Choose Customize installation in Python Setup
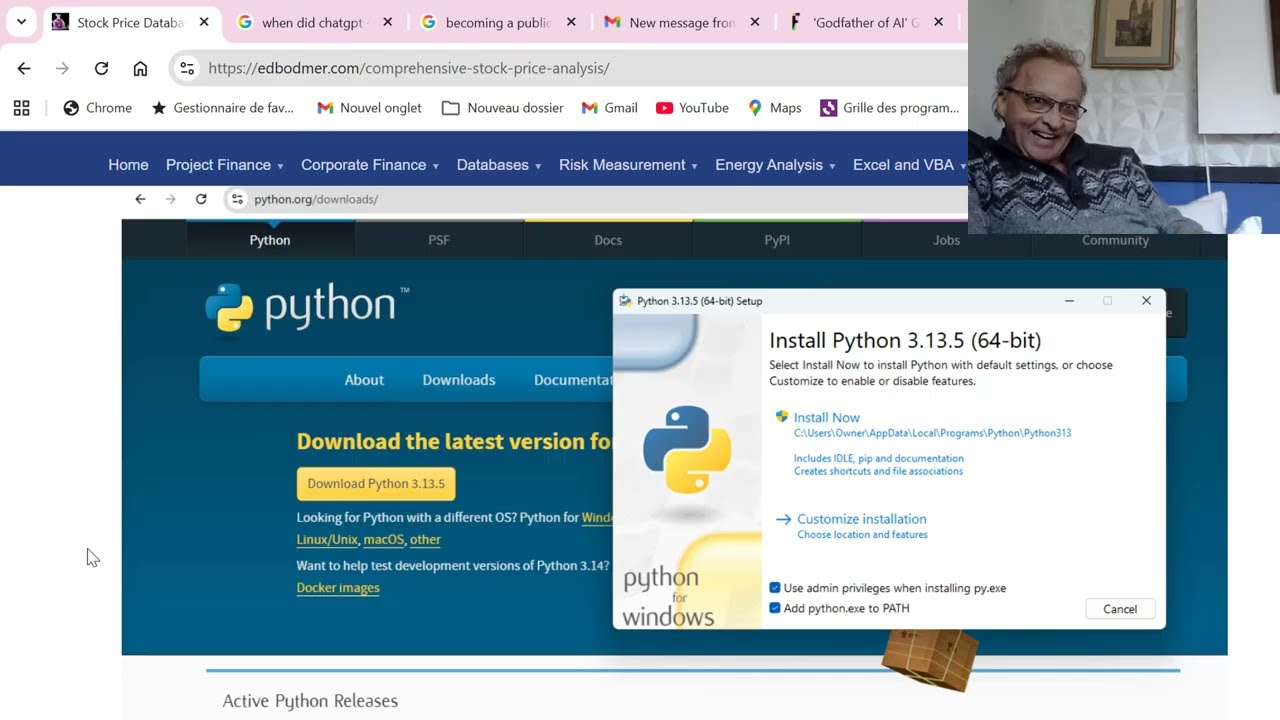The height and width of the screenshot is (720, 1280). pos(861,519)
